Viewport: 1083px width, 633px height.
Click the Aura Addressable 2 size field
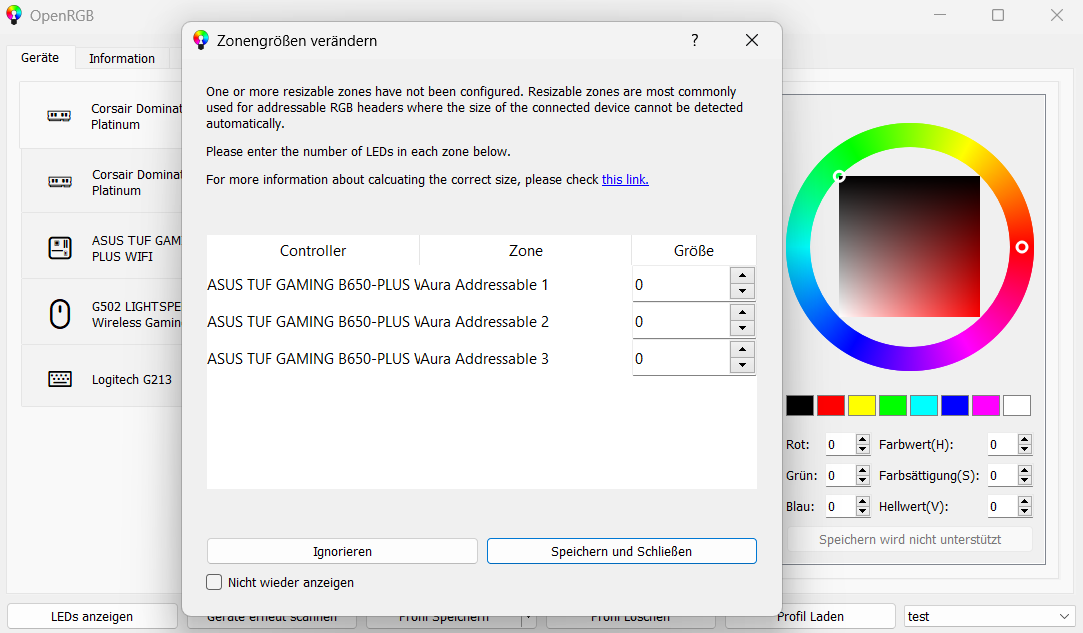(682, 321)
